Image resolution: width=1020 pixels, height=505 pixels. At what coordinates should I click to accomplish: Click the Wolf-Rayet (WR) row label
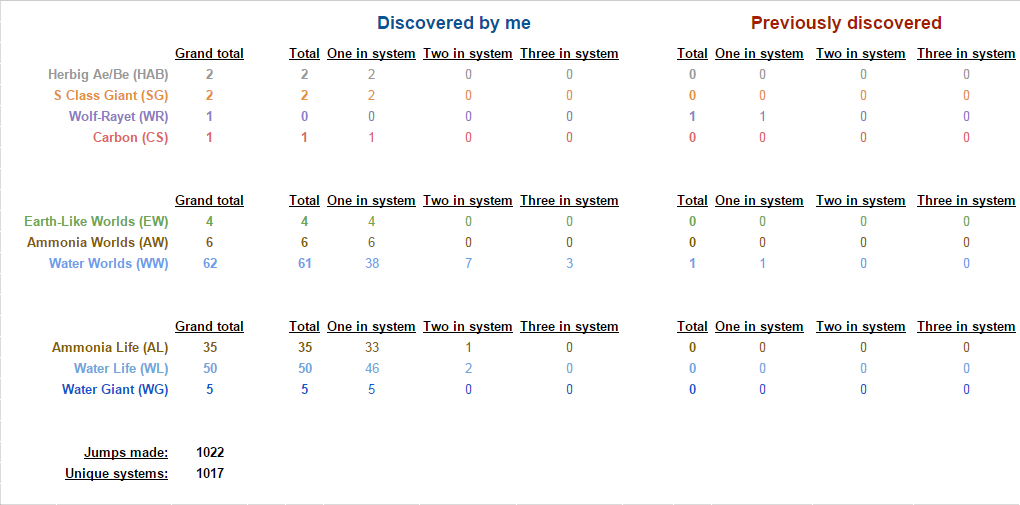coord(118,116)
